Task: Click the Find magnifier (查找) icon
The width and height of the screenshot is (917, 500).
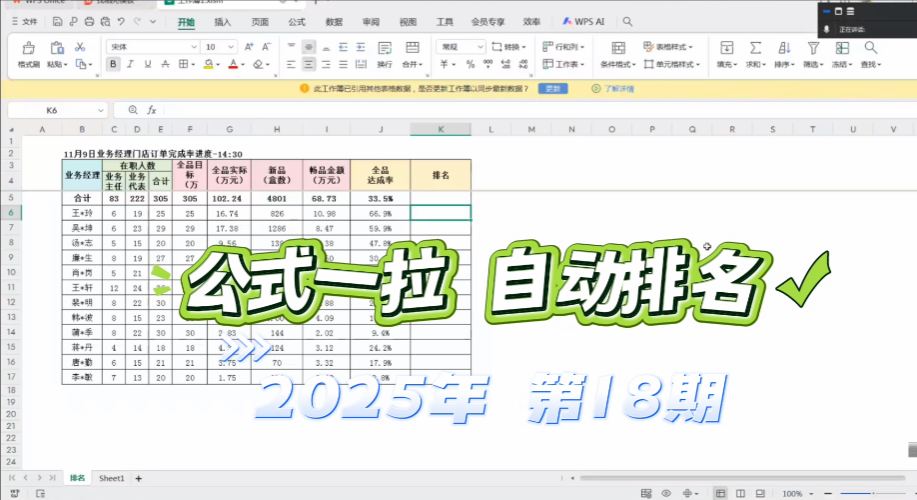Action: pyautogui.click(x=871, y=48)
